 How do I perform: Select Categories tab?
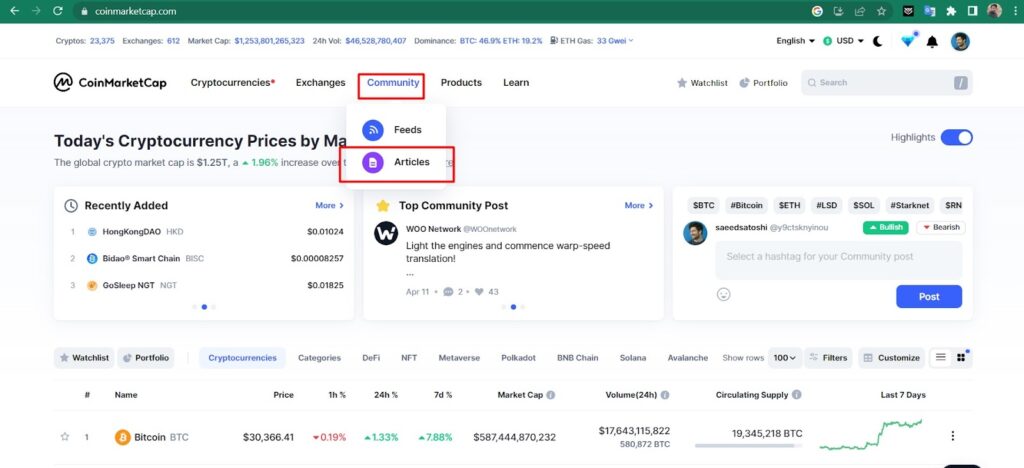pyautogui.click(x=319, y=358)
